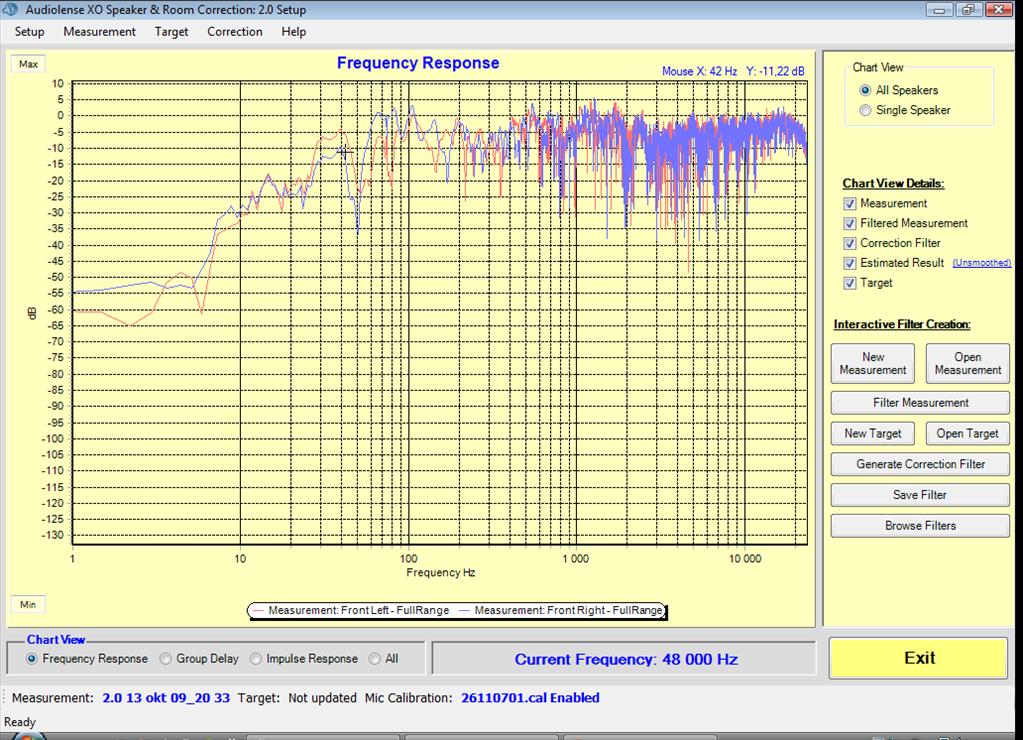Viewport: 1023px width, 740px height.
Task: Click the Max button above the dB axis
Action: coord(28,64)
